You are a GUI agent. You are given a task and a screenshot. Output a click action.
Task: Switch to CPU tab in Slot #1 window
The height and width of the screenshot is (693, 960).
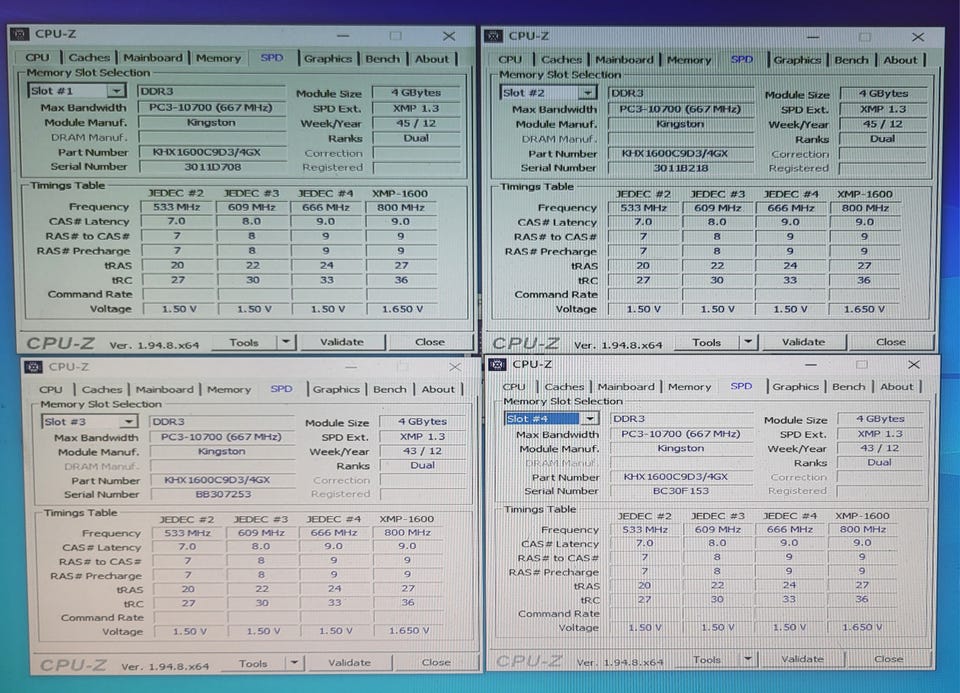[37, 58]
